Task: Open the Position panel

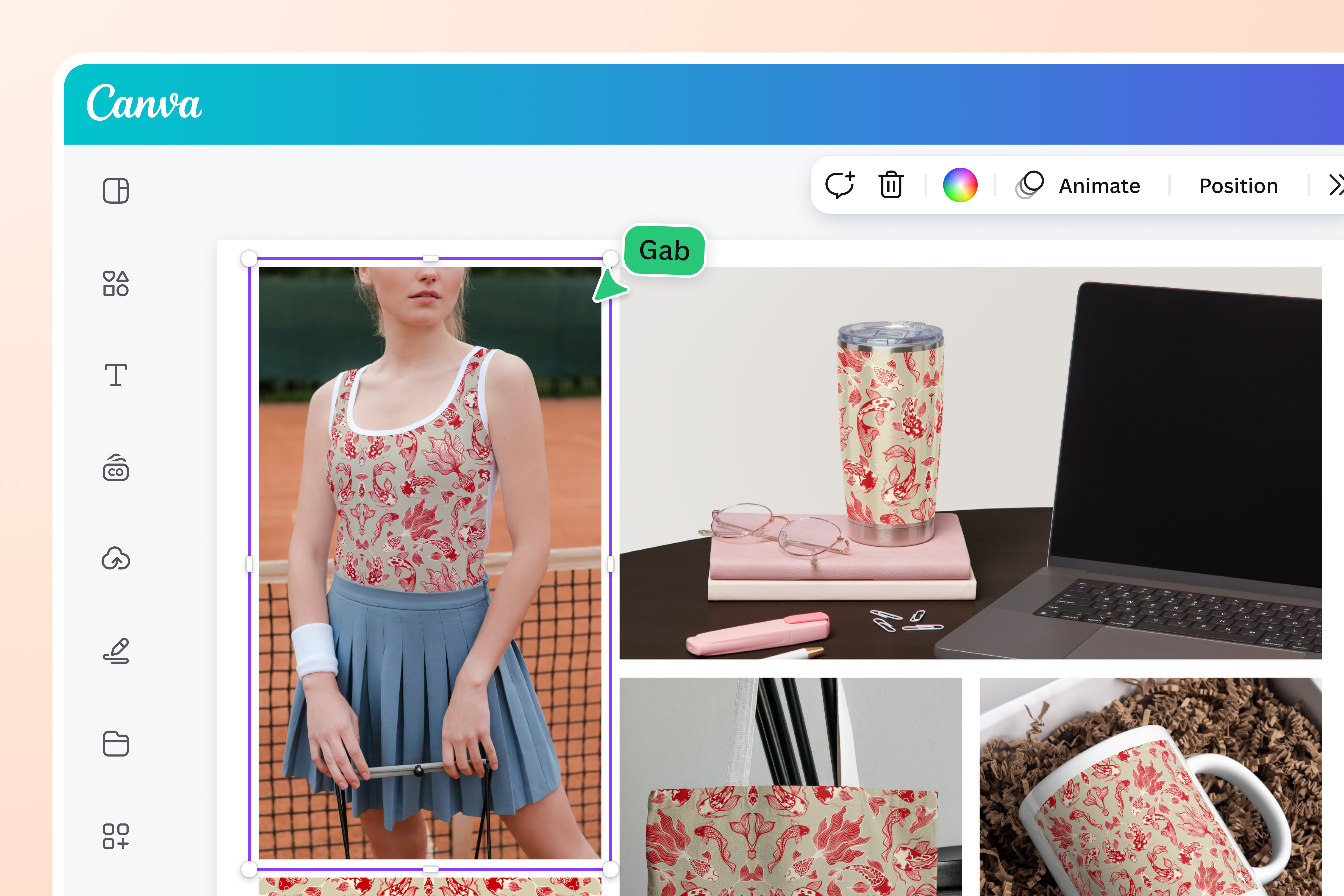Action: click(1238, 185)
